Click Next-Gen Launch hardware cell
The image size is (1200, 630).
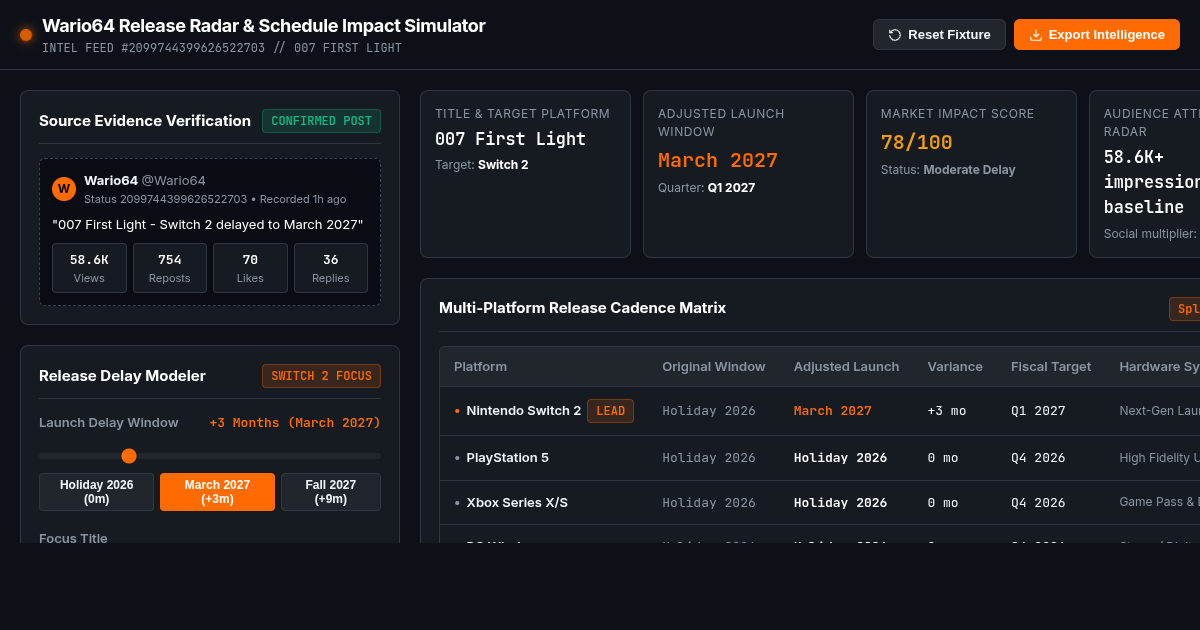[1160, 410]
